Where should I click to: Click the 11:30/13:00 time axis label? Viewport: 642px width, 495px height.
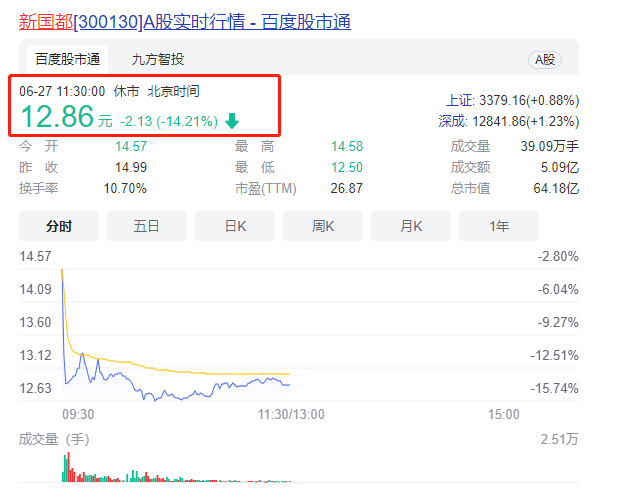pos(291,414)
